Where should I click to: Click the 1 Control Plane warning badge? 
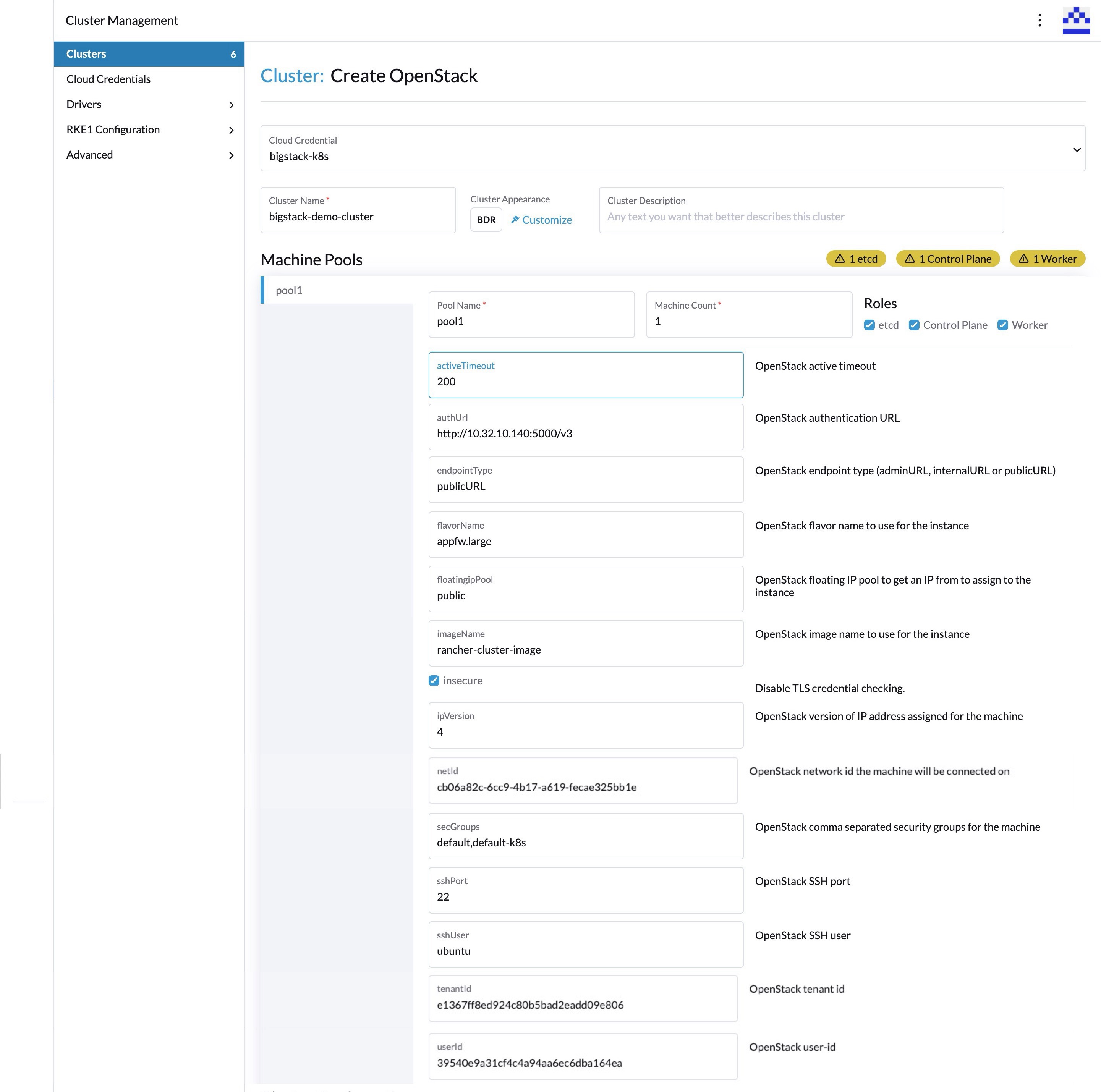[x=948, y=259]
